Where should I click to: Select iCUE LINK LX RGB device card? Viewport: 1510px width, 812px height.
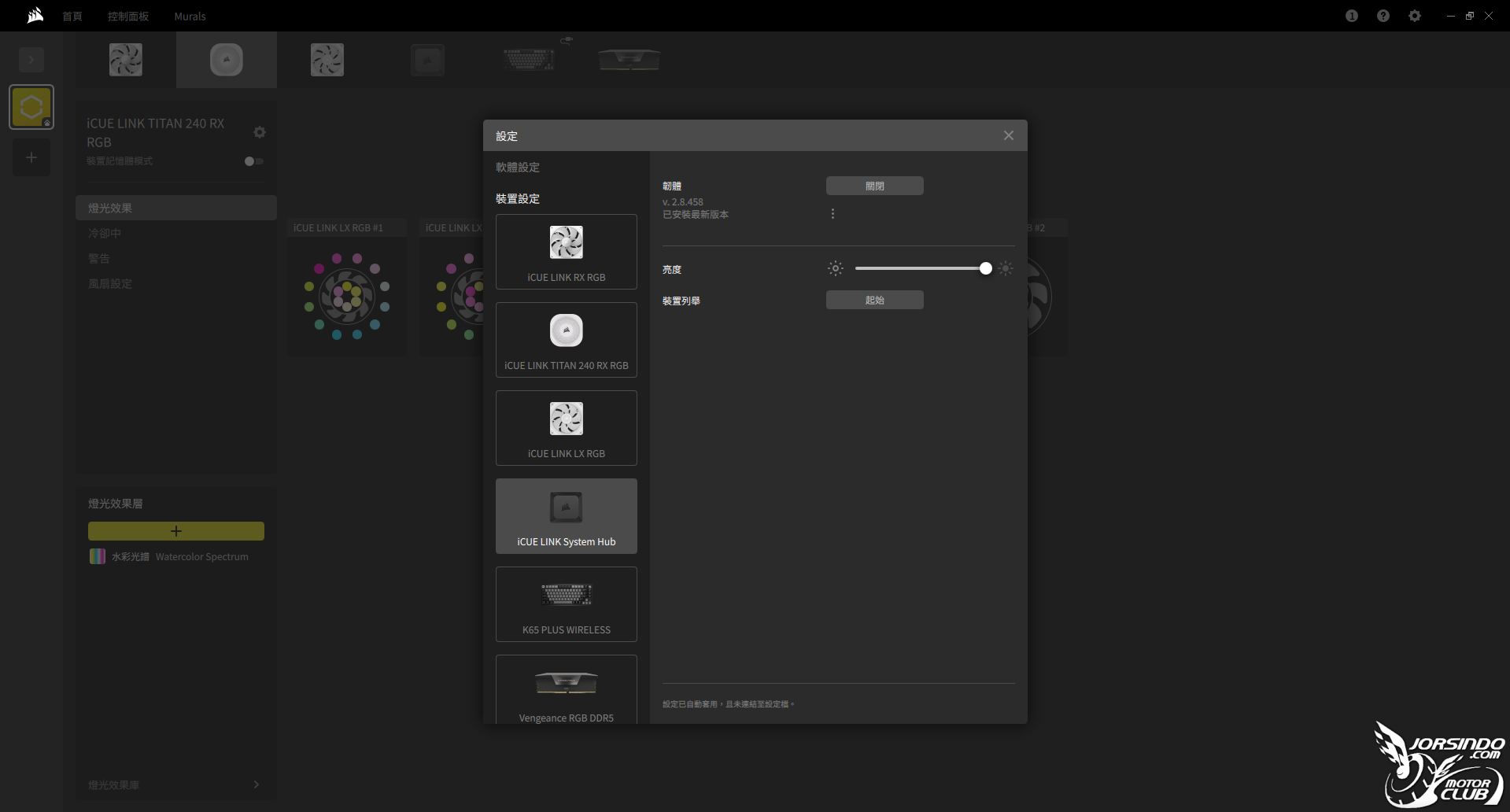pyautogui.click(x=567, y=428)
